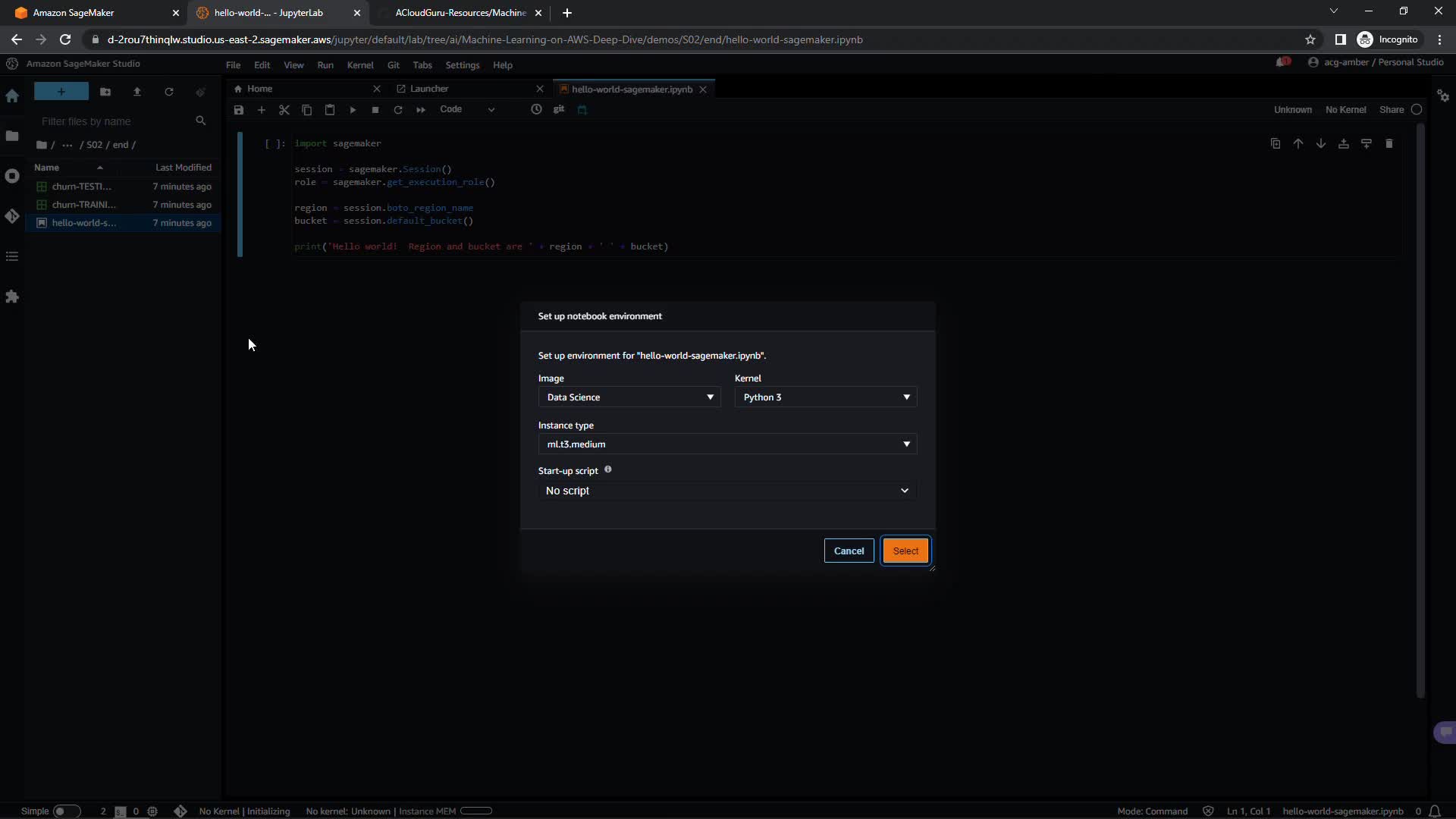Expand the Start-up script No script dropdown
This screenshot has height=819, width=1456.
pos(726,491)
